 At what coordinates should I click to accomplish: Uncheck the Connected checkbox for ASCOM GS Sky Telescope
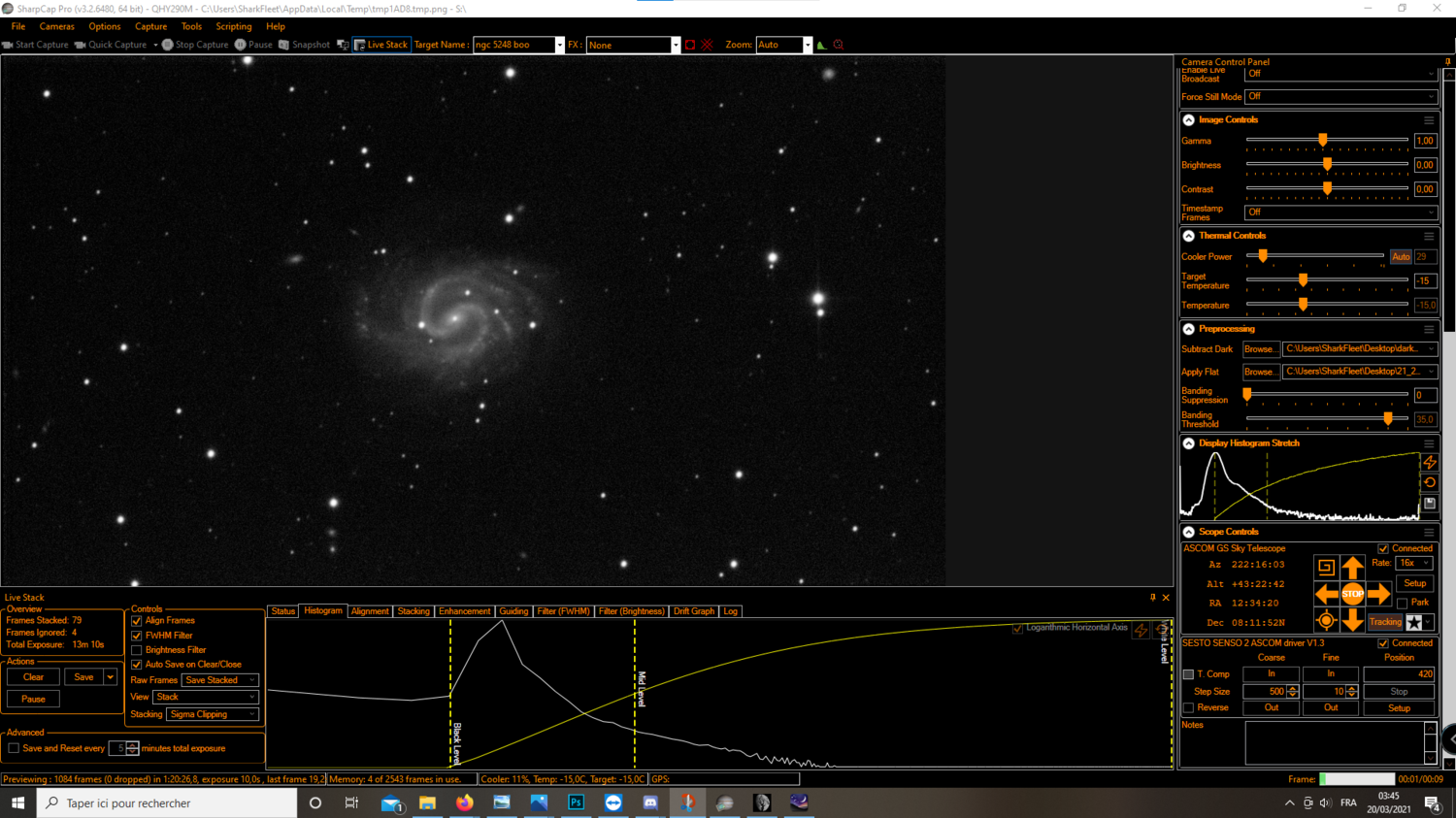click(1381, 547)
